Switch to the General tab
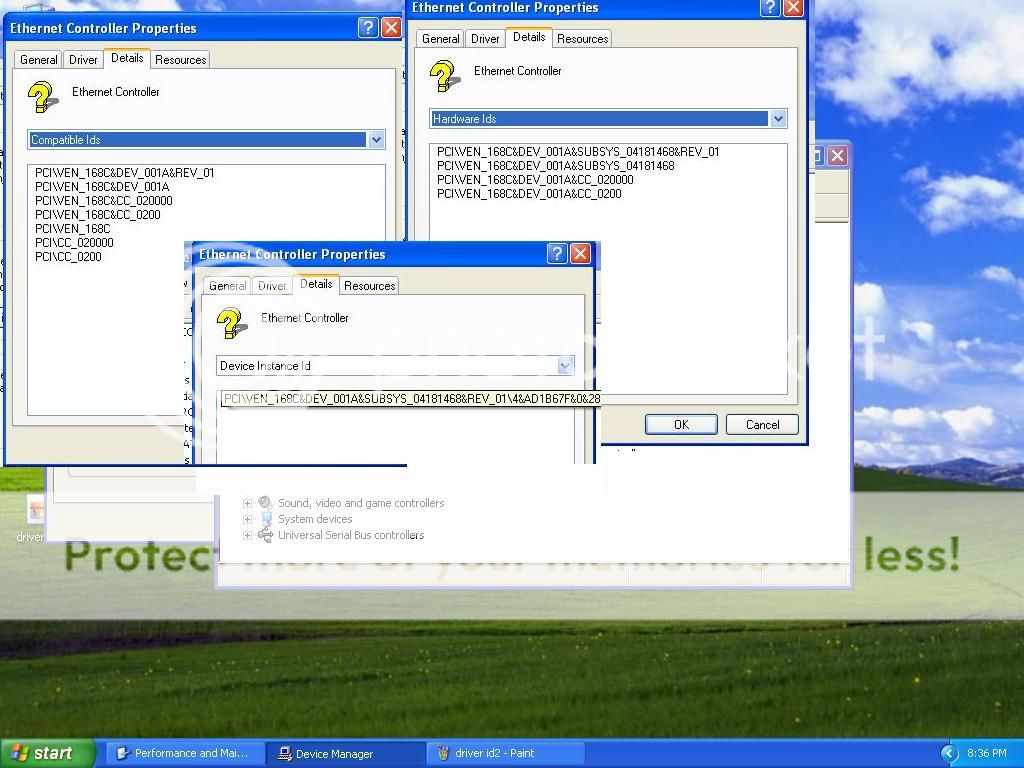 [227, 285]
